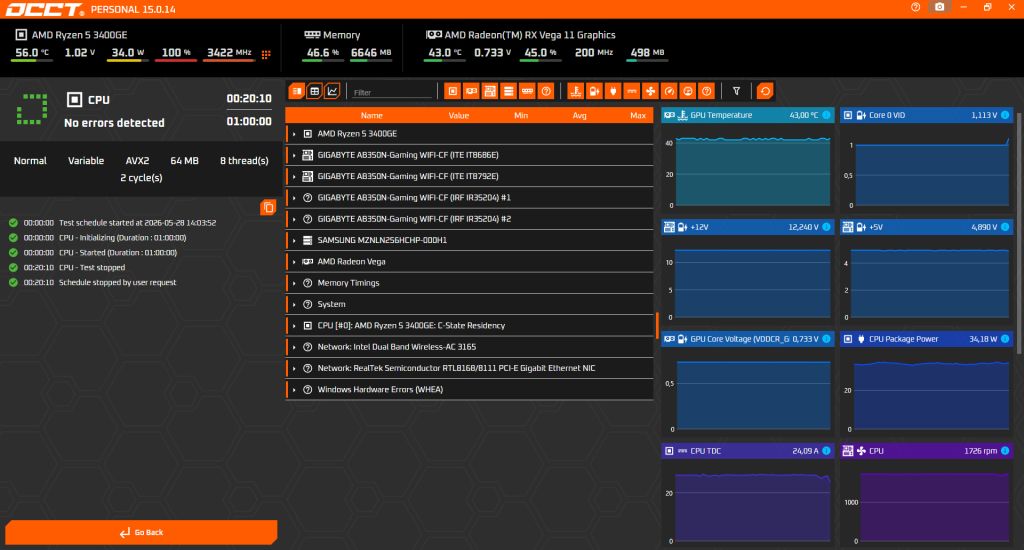Toggle the current sensor type filter
This screenshot has height=550, width=1024.
coord(632,91)
